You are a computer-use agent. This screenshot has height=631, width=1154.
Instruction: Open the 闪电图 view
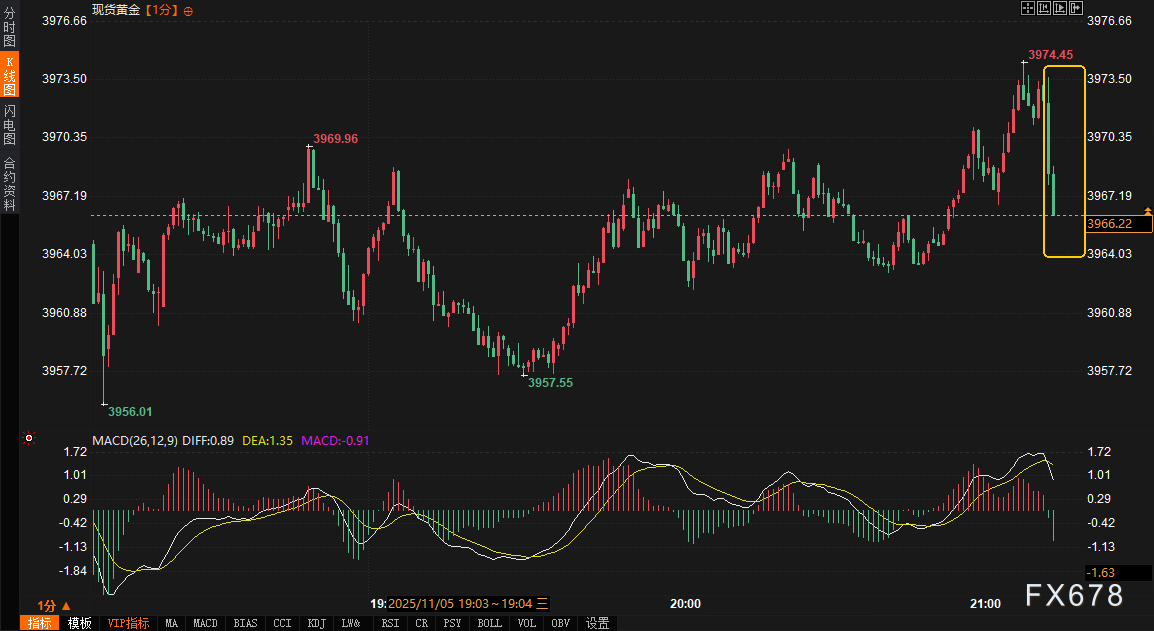point(9,124)
